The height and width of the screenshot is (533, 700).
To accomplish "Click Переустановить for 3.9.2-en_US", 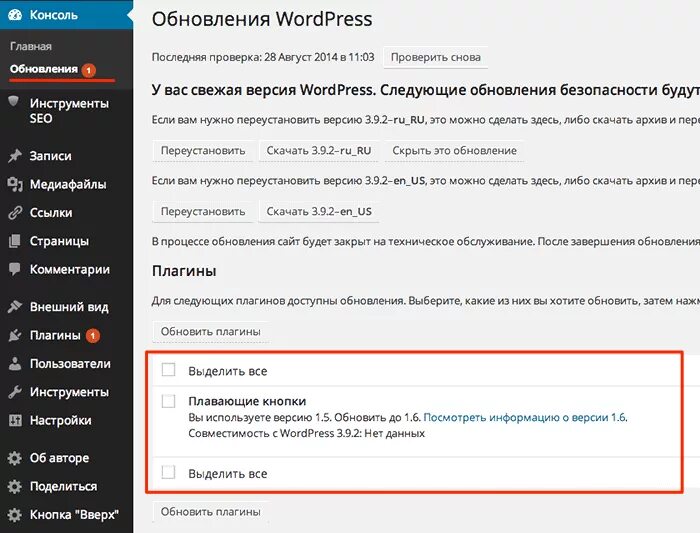I will 203,211.
